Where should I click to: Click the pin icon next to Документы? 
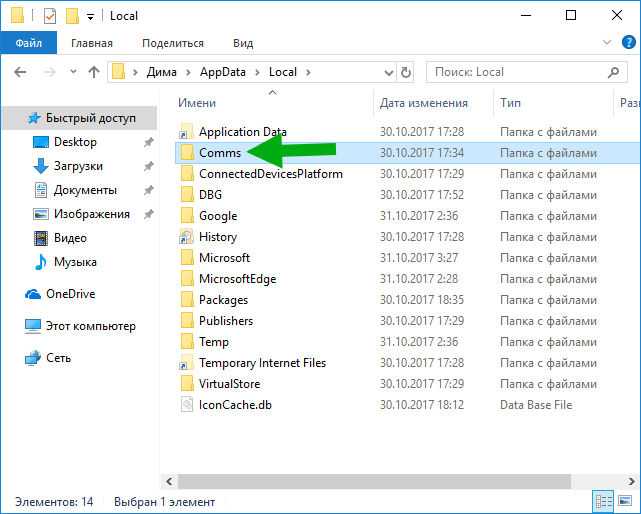148,191
